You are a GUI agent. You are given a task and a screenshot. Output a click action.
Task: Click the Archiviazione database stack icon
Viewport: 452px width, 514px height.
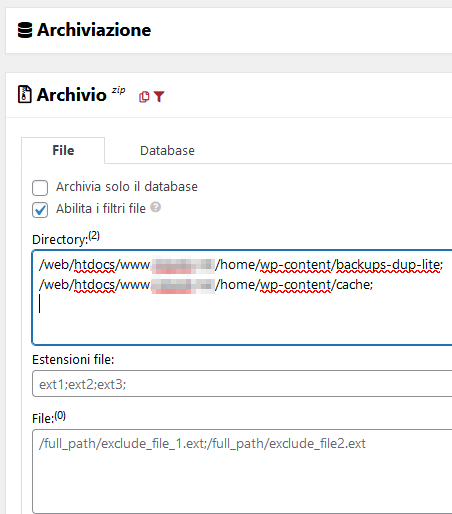pos(25,30)
